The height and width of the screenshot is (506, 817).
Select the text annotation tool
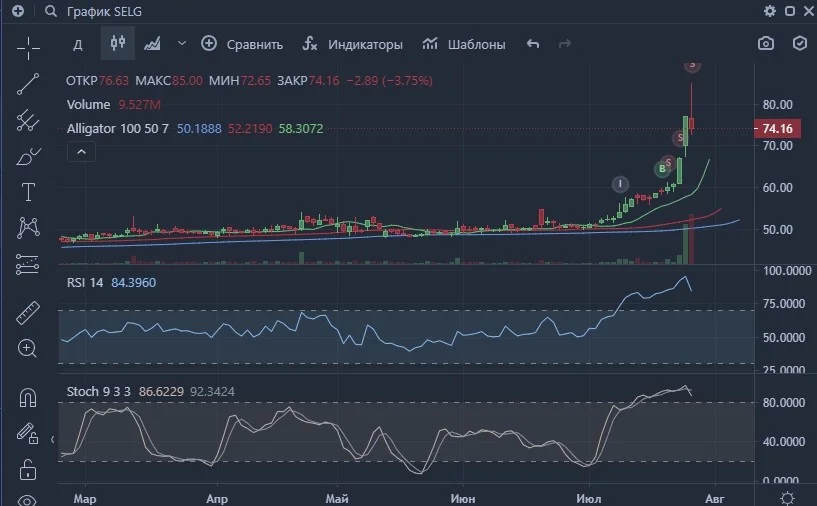pyautogui.click(x=28, y=192)
